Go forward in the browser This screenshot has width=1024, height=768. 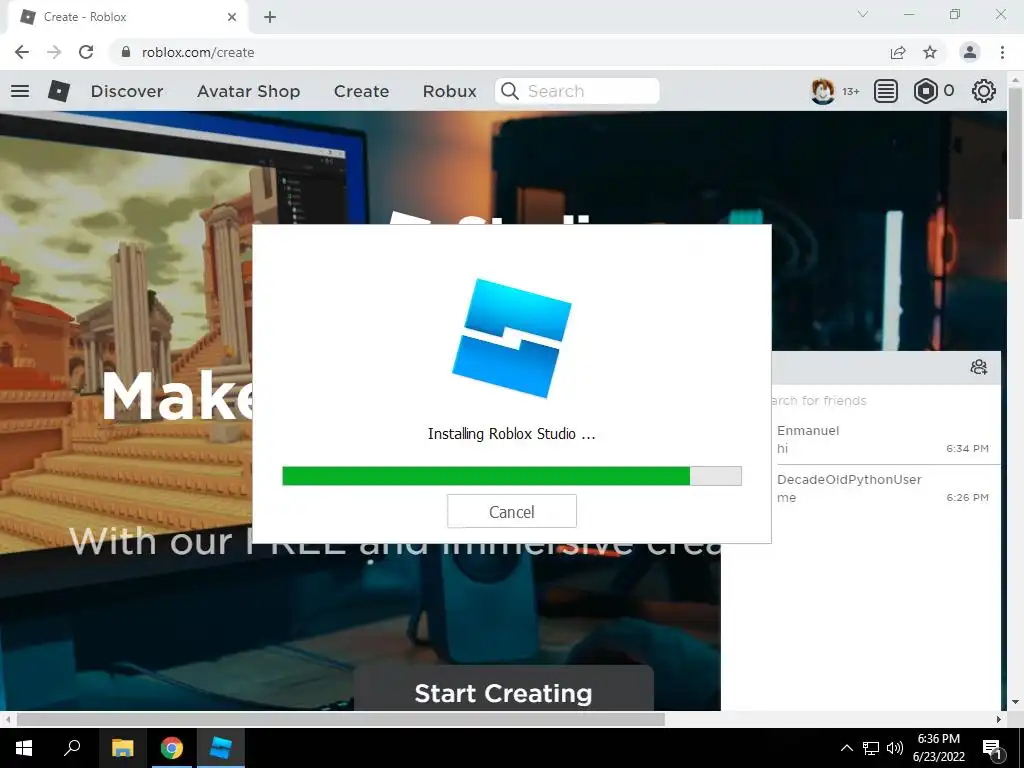(54, 52)
